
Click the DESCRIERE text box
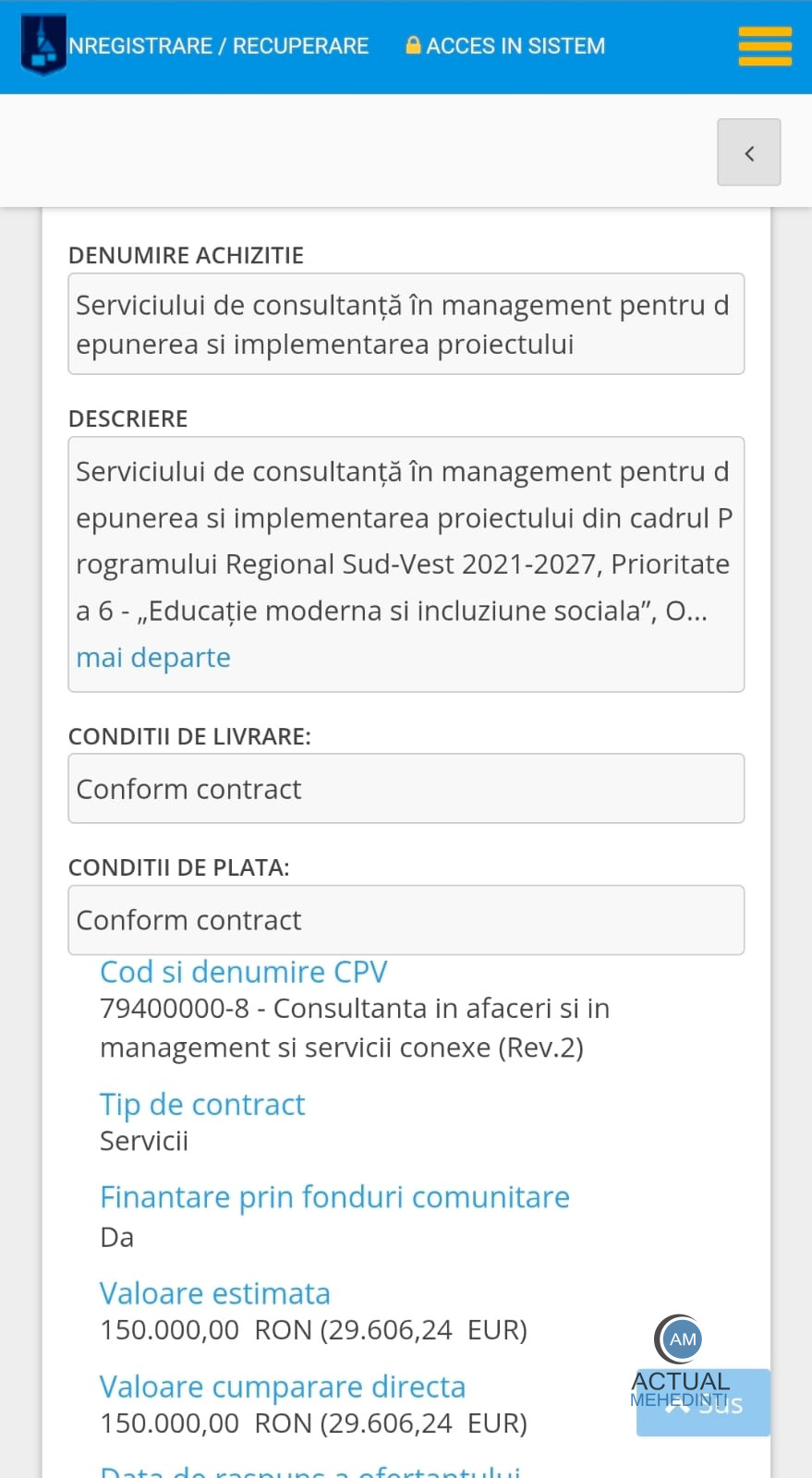point(406,540)
